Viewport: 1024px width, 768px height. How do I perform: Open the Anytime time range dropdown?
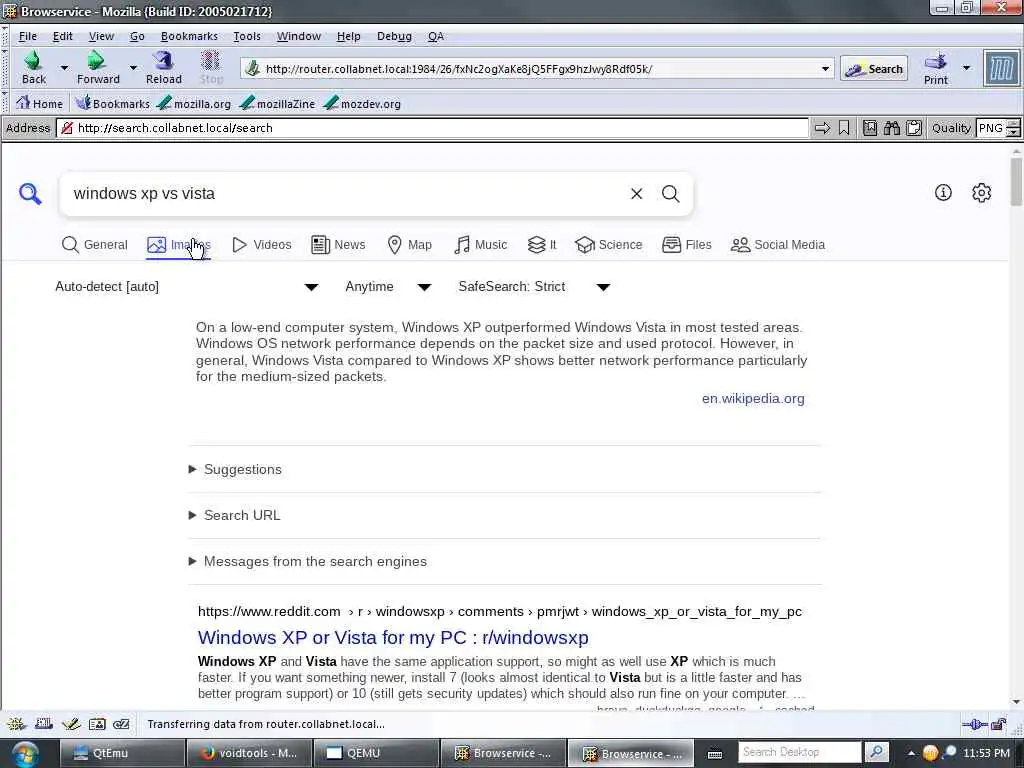click(388, 287)
